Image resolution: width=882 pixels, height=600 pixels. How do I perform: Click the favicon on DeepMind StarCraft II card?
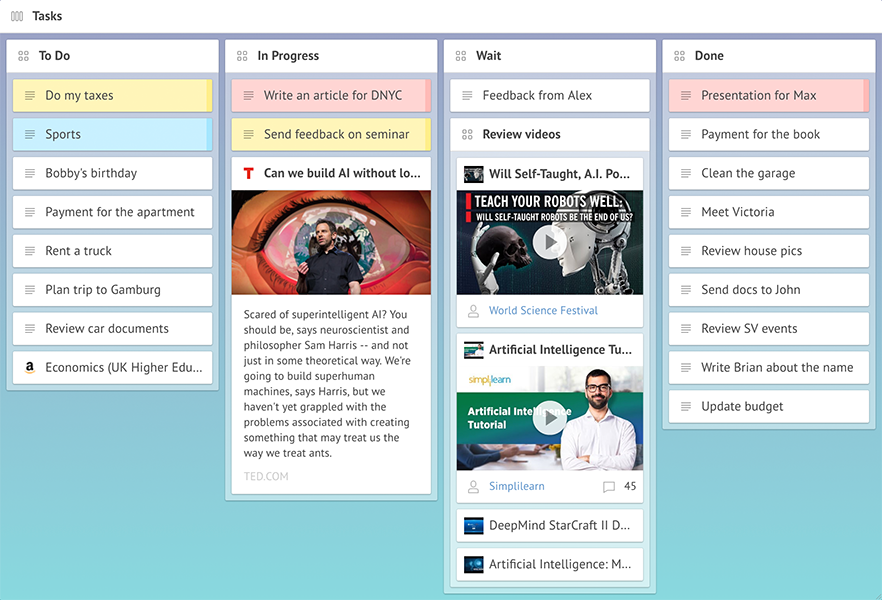(x=474, y=526)
